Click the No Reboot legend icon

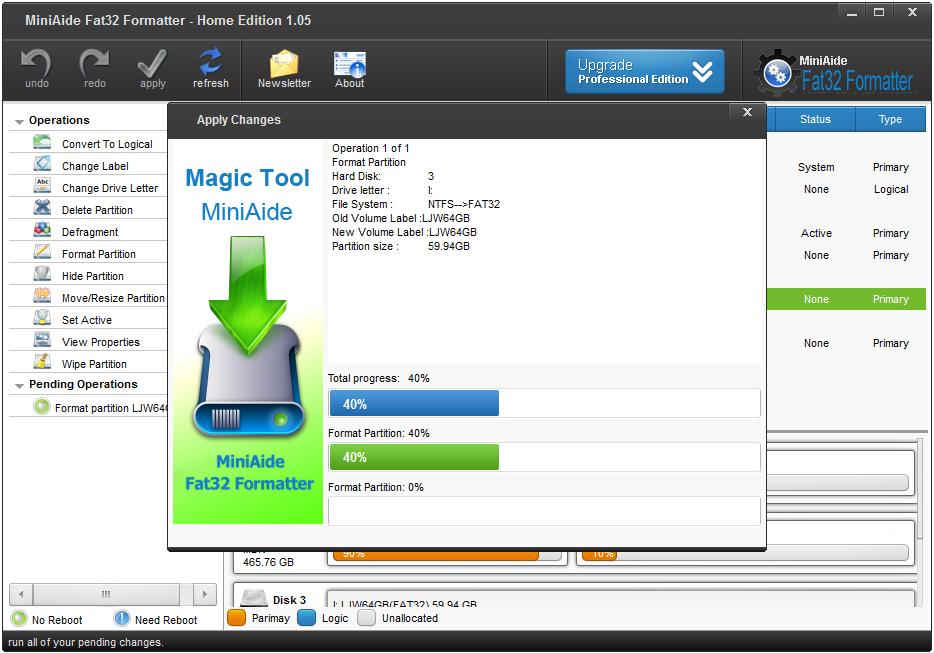coord(19,619)
